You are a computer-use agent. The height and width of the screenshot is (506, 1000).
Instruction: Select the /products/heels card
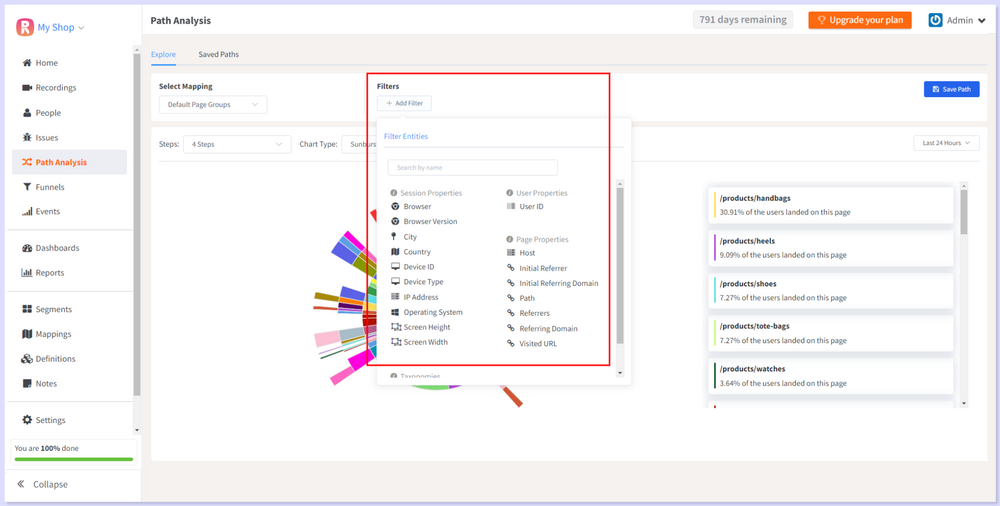click(x=830, y=248)
